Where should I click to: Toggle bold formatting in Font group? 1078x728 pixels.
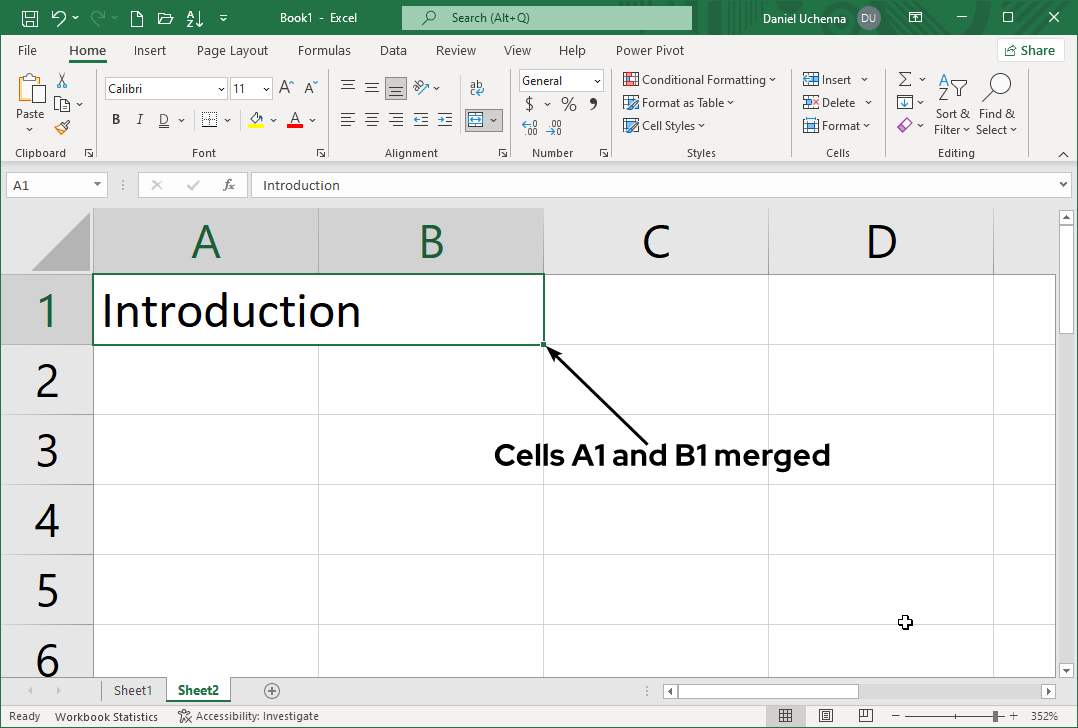[115, 119]
